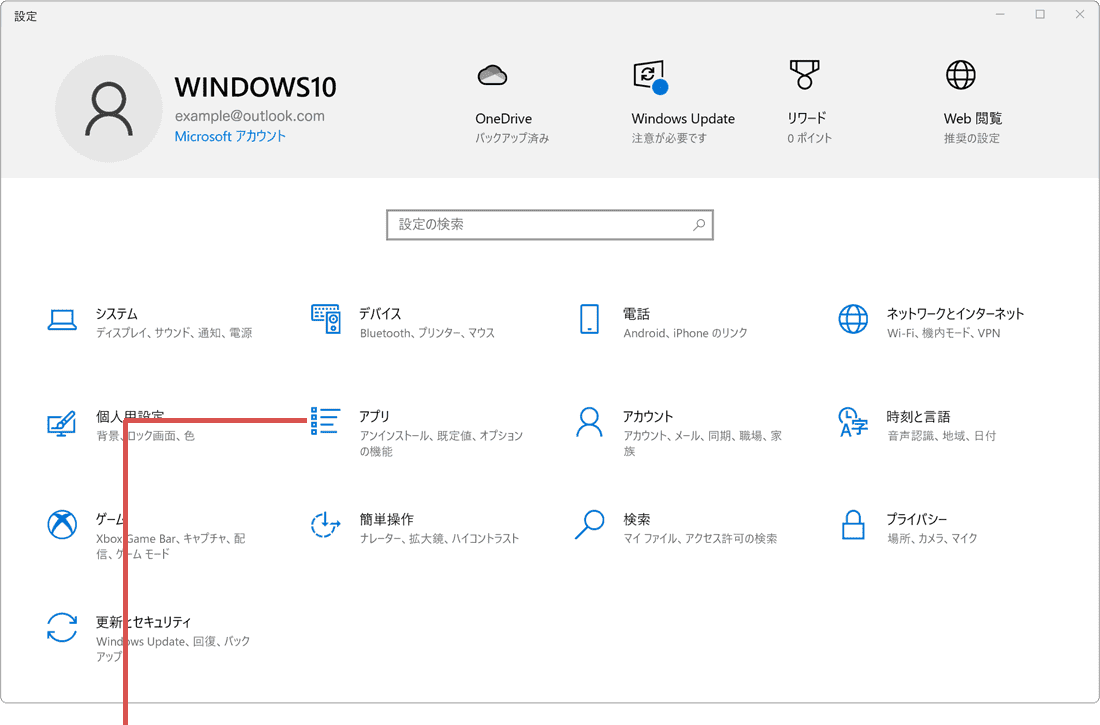
Task: Open the ネットワークとインターネット globe icon
Action: (853, 319)
